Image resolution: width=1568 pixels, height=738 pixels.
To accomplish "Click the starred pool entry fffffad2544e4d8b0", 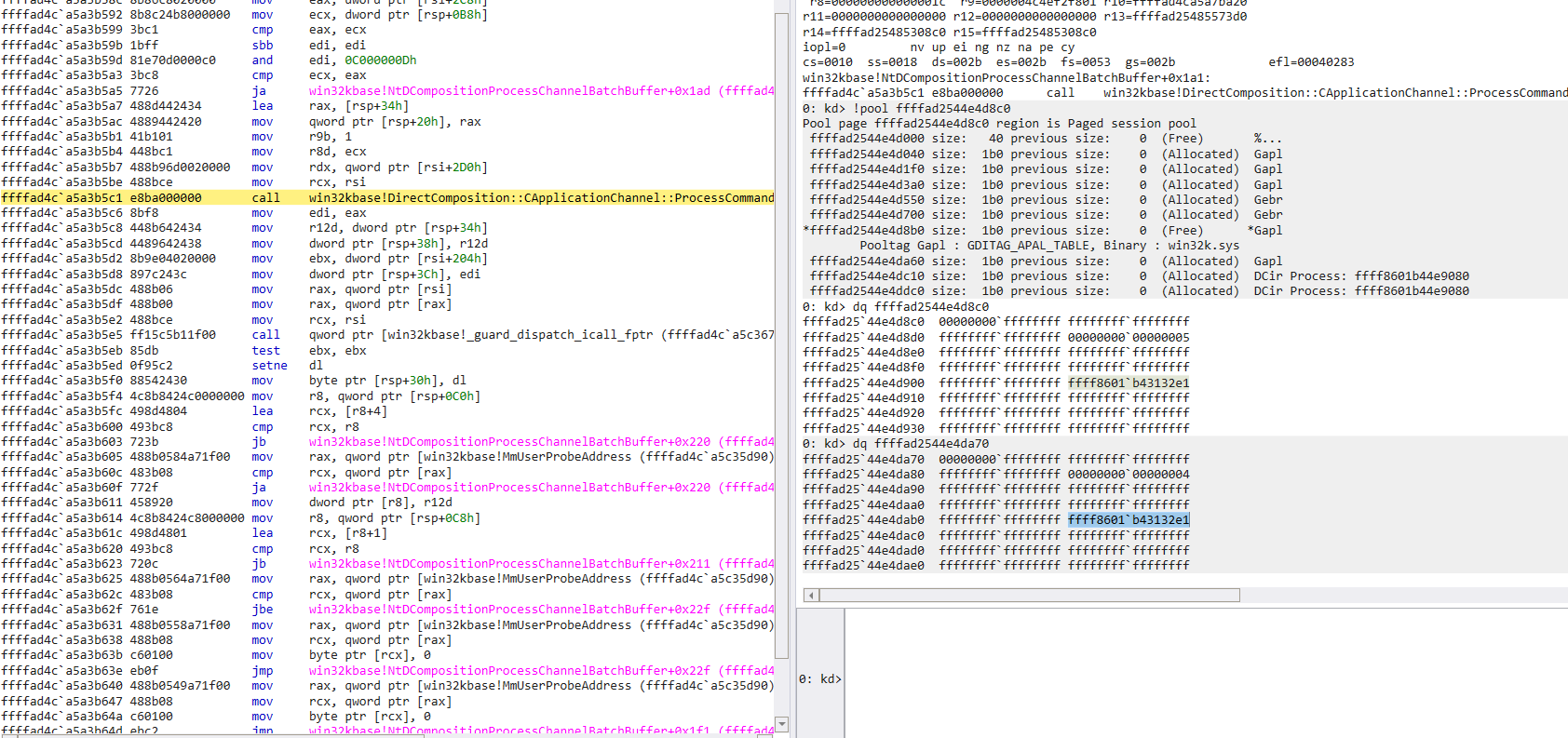I will coord(866,231).
